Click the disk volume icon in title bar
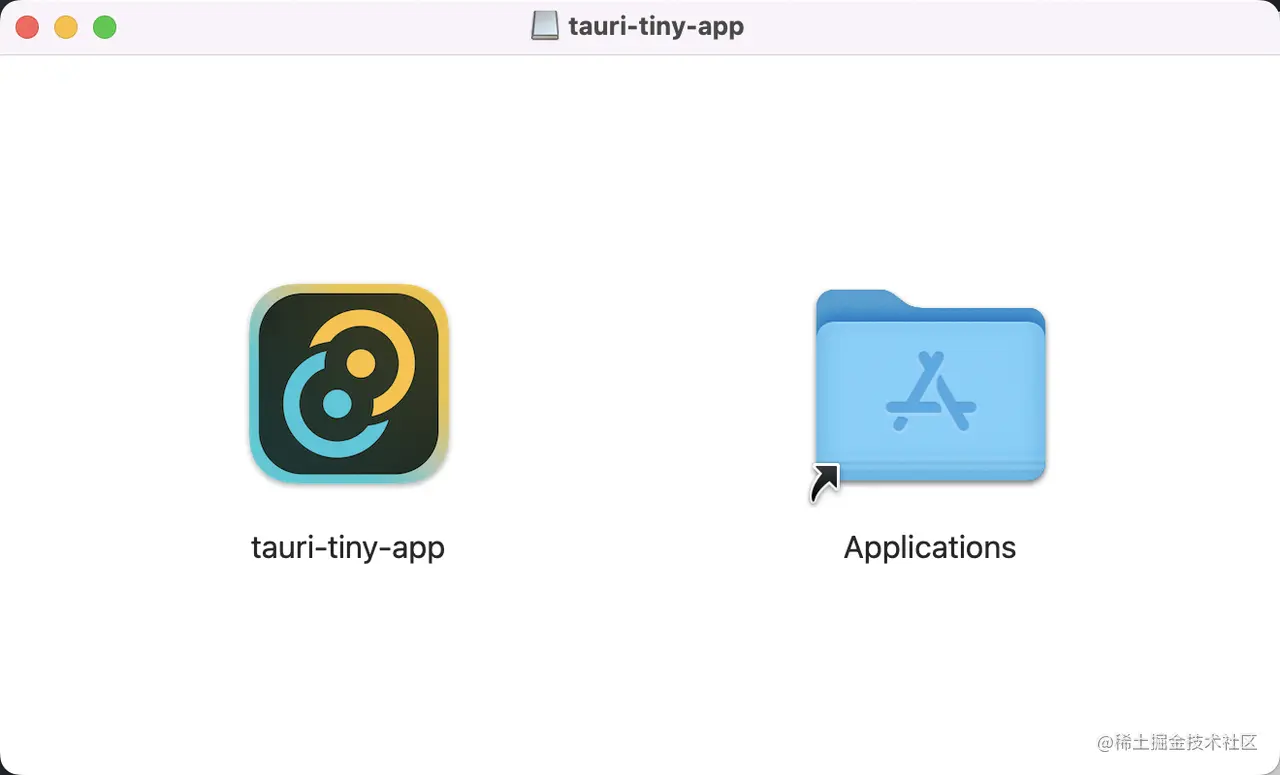Image resolution: width=1280 pixels, height=775 pixels. pyautogui.click(x=545, y=26)
